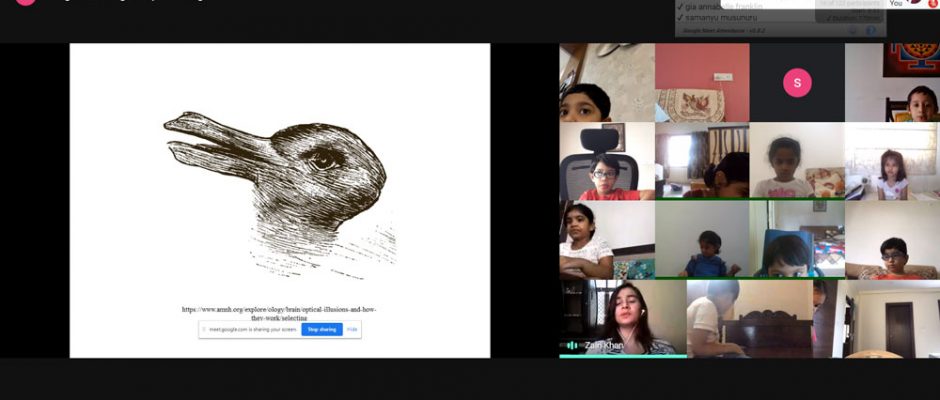Hide the screen sharing notification bar

coord(352,329)
